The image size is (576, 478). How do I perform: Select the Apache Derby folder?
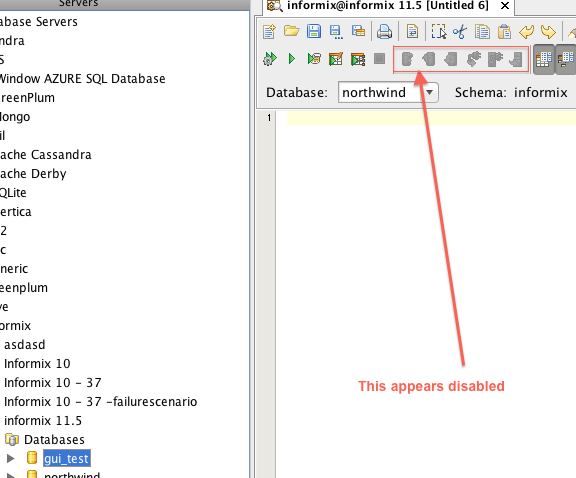33,173
